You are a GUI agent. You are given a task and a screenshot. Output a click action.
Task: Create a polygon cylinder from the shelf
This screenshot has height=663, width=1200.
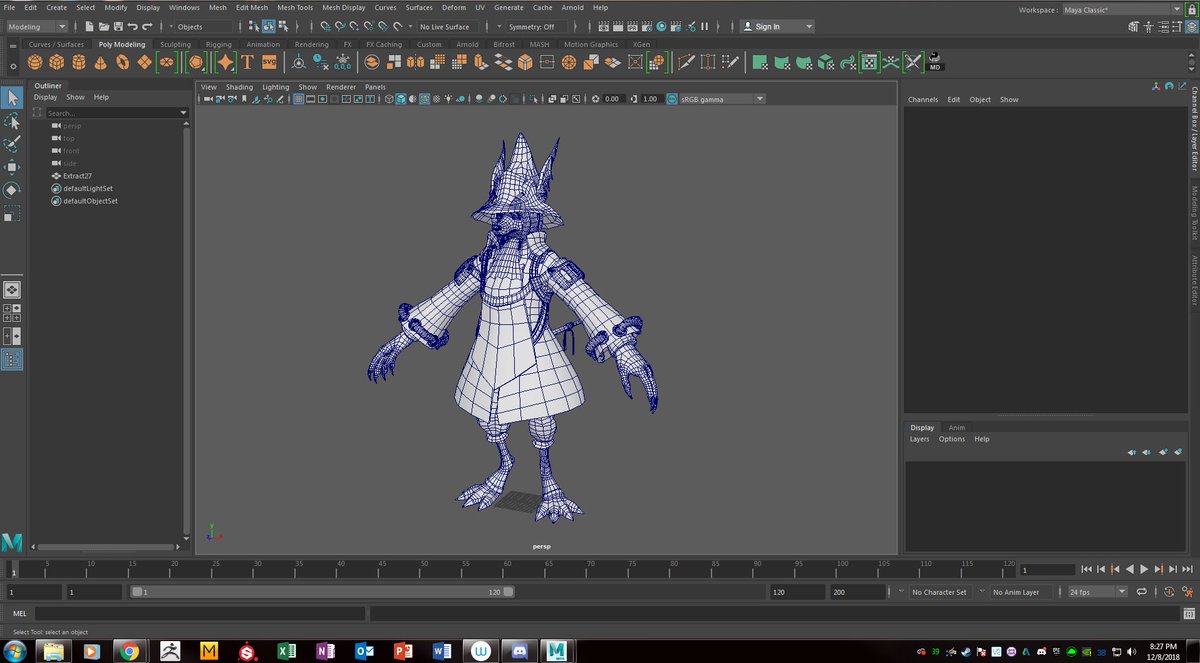[78, 62]
